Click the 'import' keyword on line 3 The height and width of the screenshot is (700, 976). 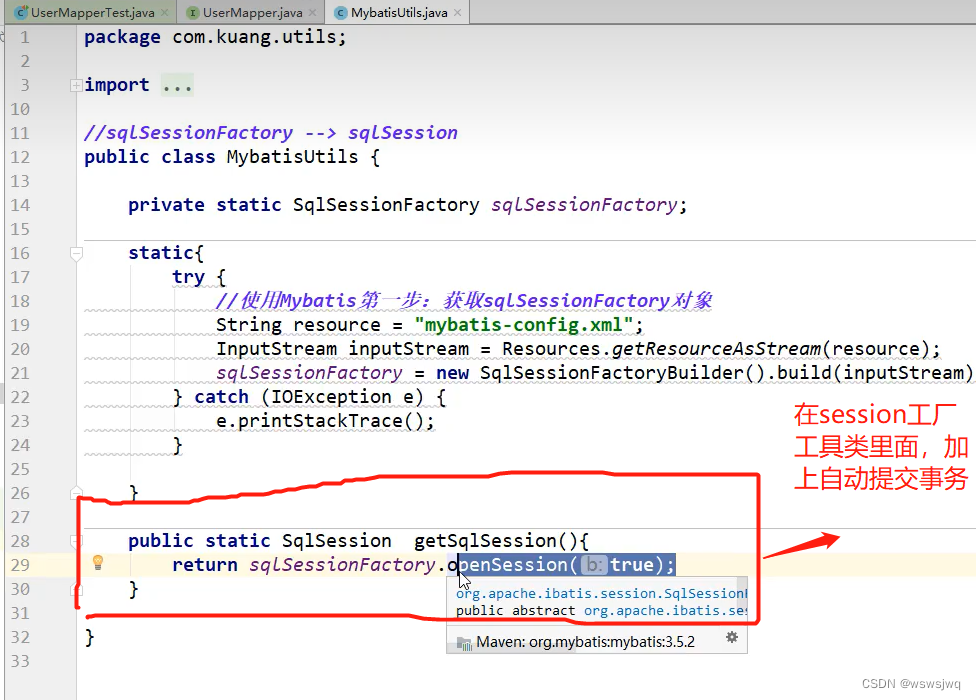point(117,85)
